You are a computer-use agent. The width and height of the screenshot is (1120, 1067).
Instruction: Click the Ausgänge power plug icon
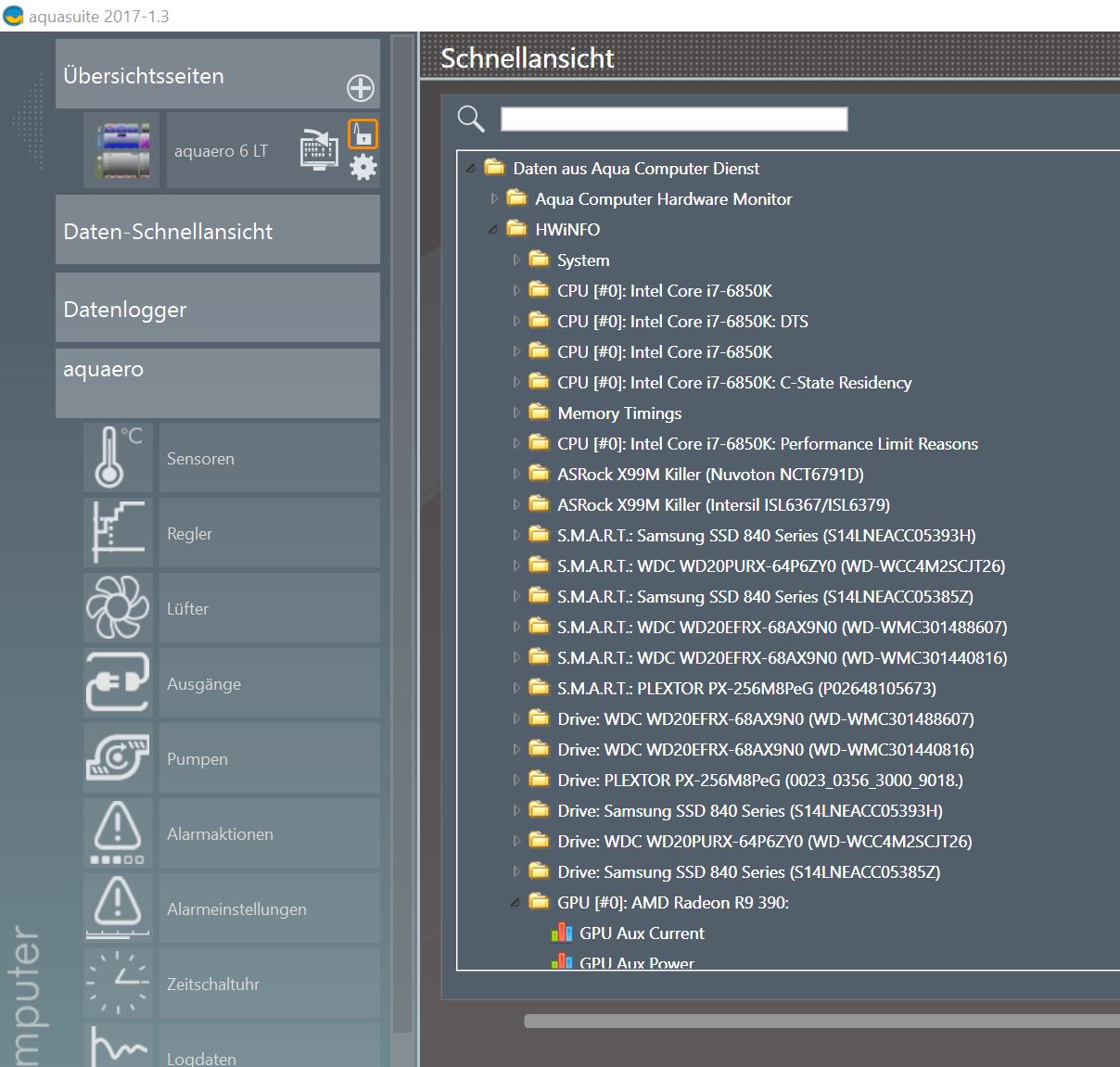point(118,682)
